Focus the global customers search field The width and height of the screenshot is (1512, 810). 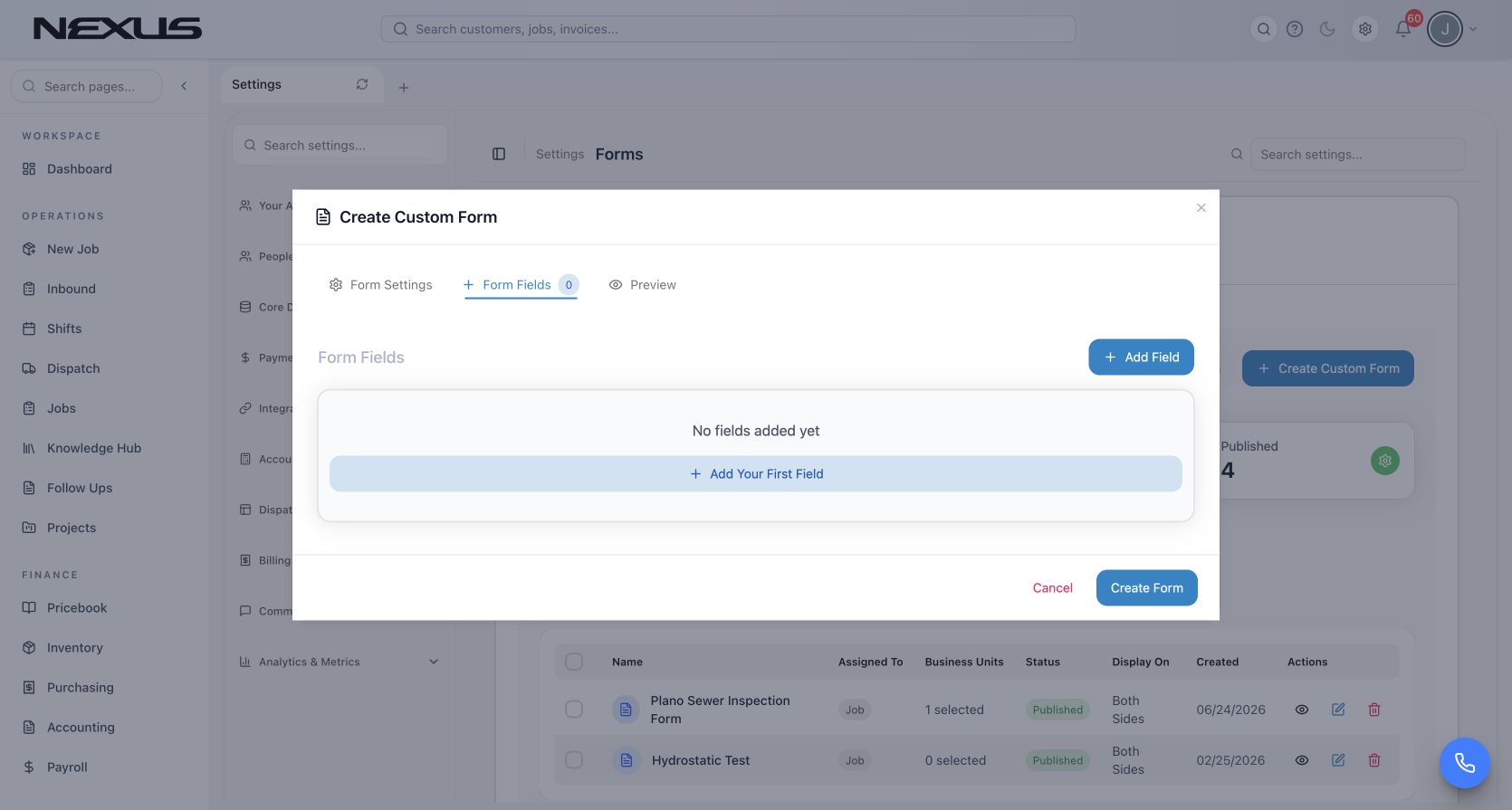[x=728, y=29]
